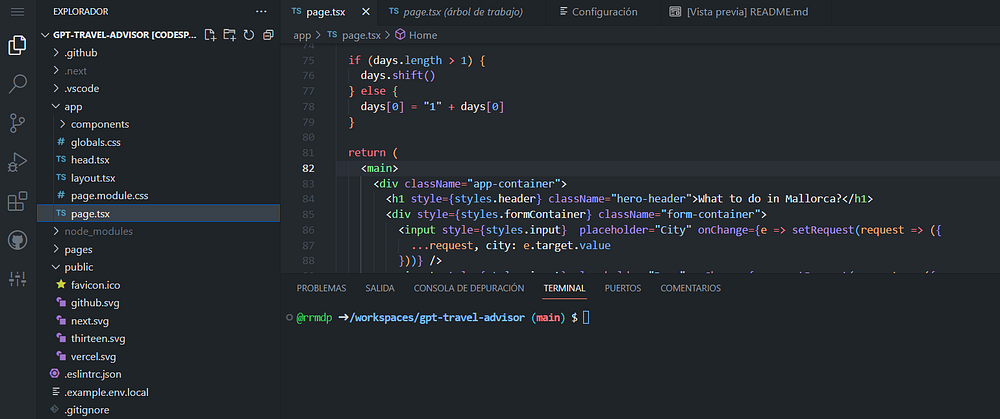Click the Home breadcrumb symbol
Image resolution: width=1000 pixels, height=419 pixels.
click(422, 35)
